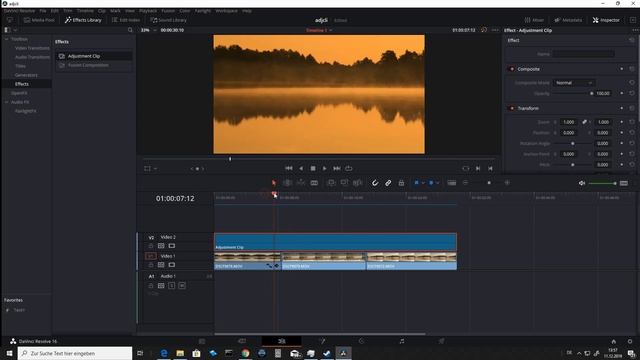
Task: Open the Flag color dropdown
Action: click(x=423, y=183)
